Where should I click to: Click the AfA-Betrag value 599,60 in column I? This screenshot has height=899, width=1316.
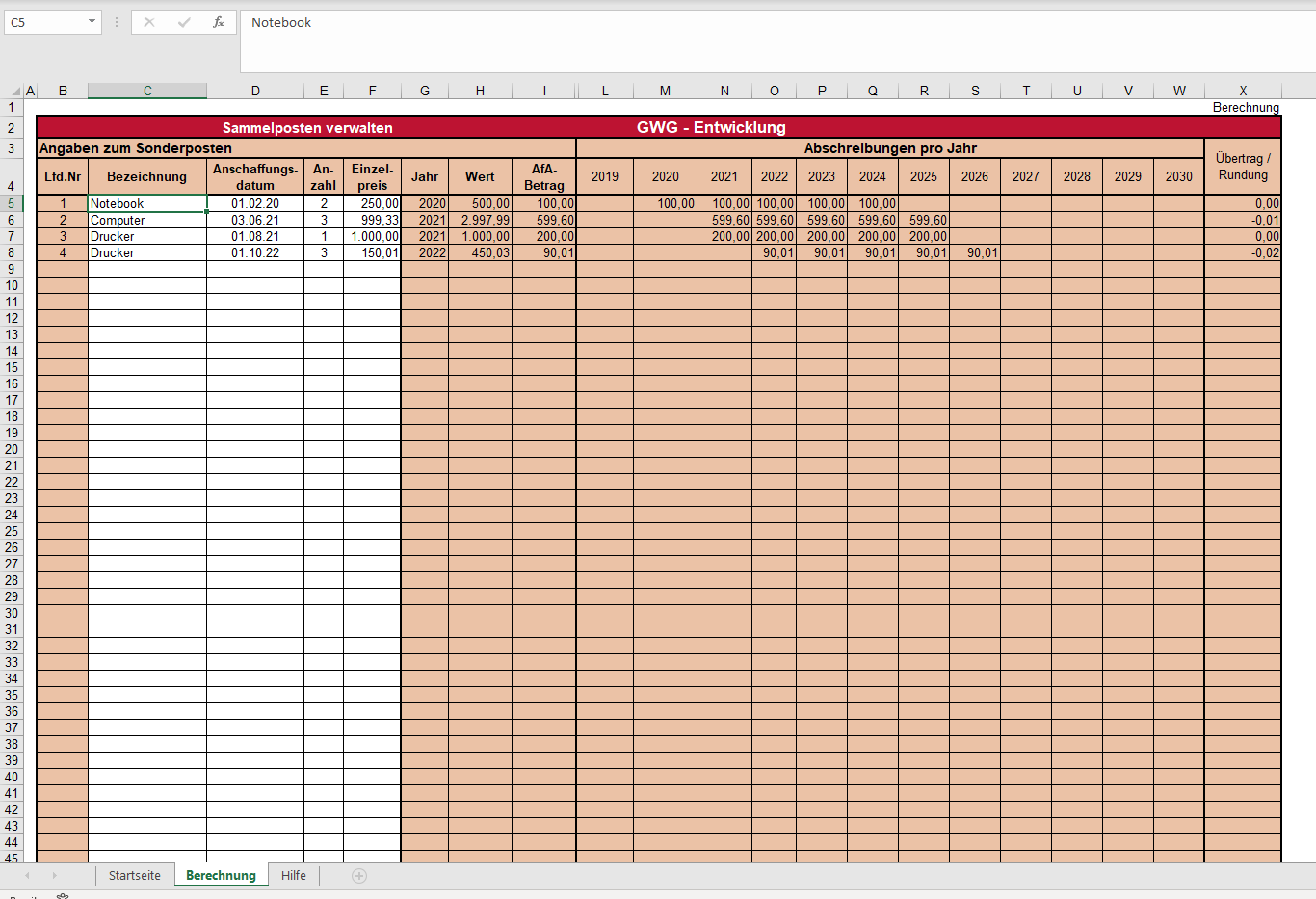(544, 220)
